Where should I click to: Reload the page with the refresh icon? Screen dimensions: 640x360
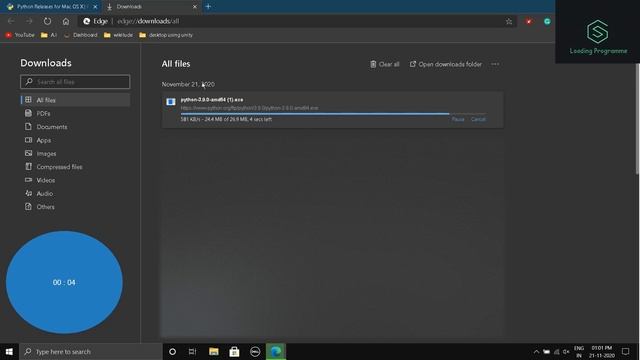pyautogui.click(x=47, y=21)
